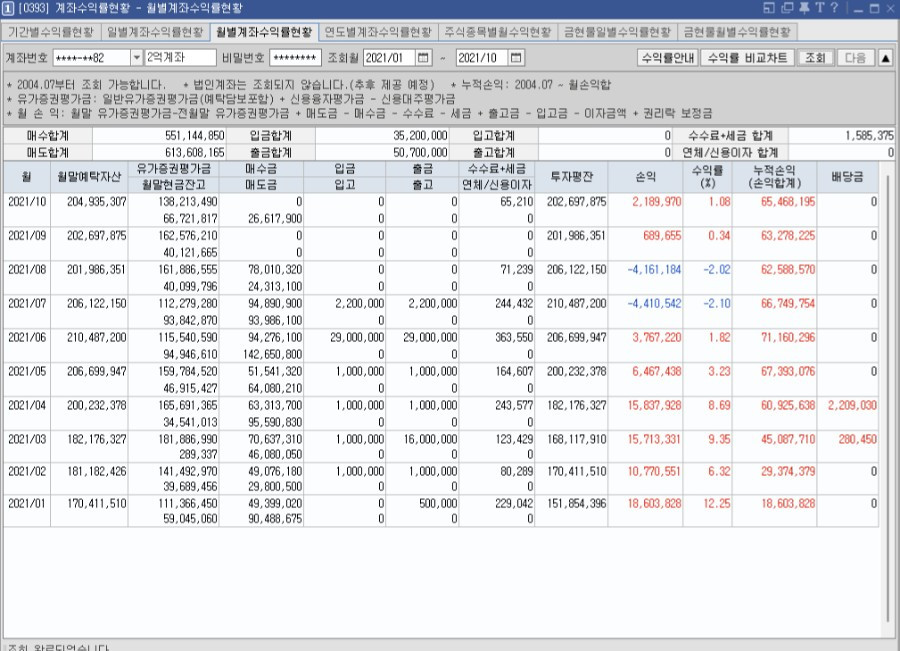Screen dimensions: 900x651
Task: Click the account name field 2억계좌
Action: (x=180, y=57)
